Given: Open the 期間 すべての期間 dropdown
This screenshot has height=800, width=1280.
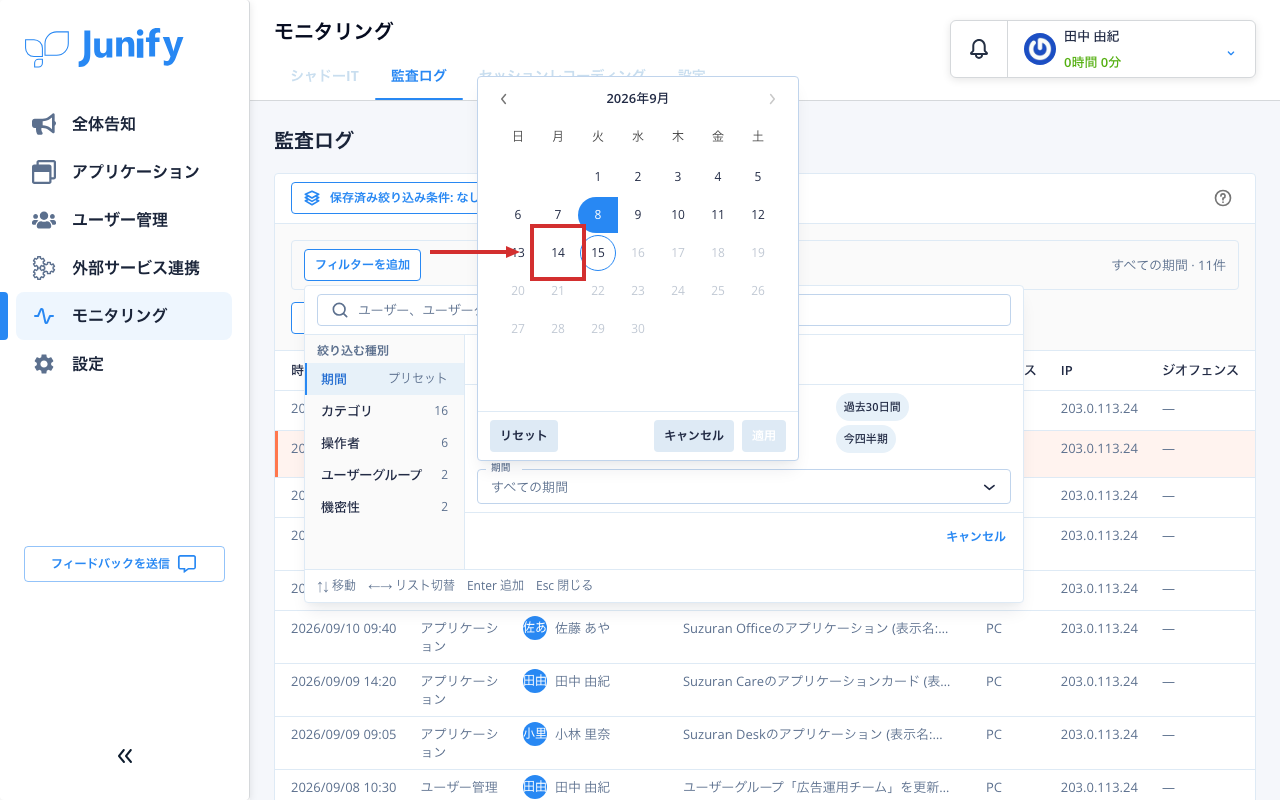Looking at the screenshot, I should tap(744, 487).
